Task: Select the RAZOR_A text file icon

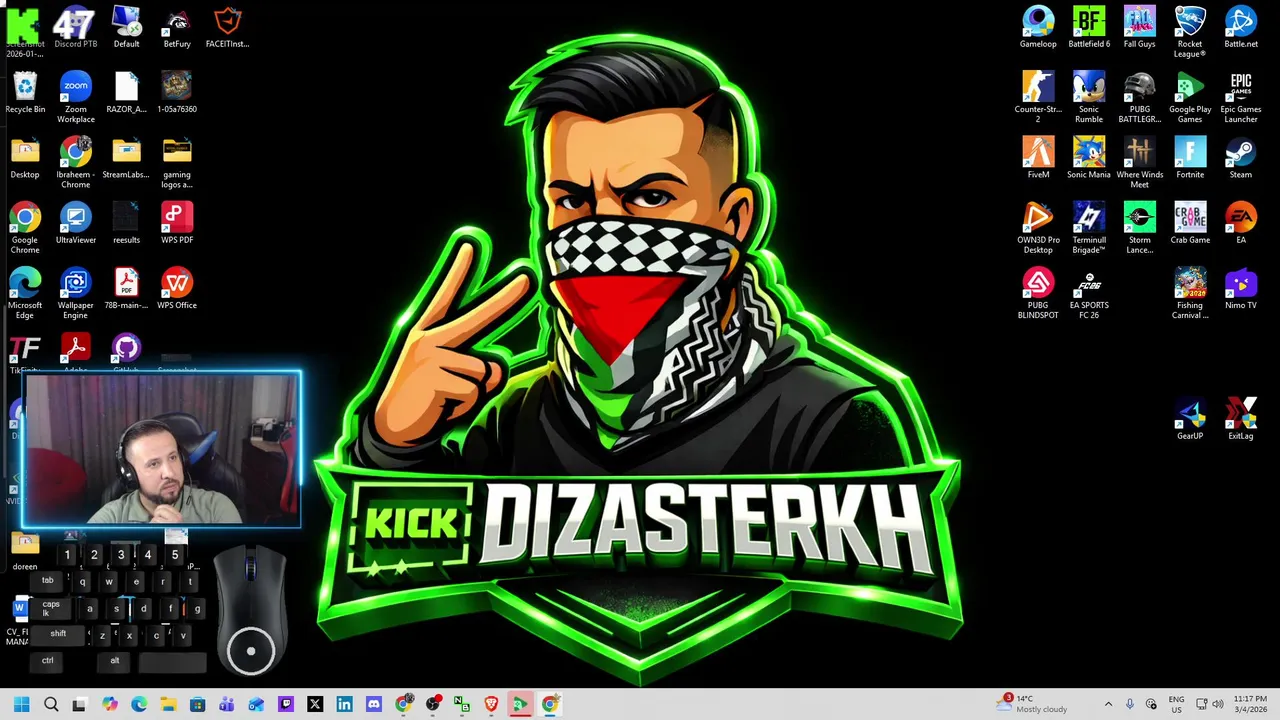Action: (x=126, y=93)
